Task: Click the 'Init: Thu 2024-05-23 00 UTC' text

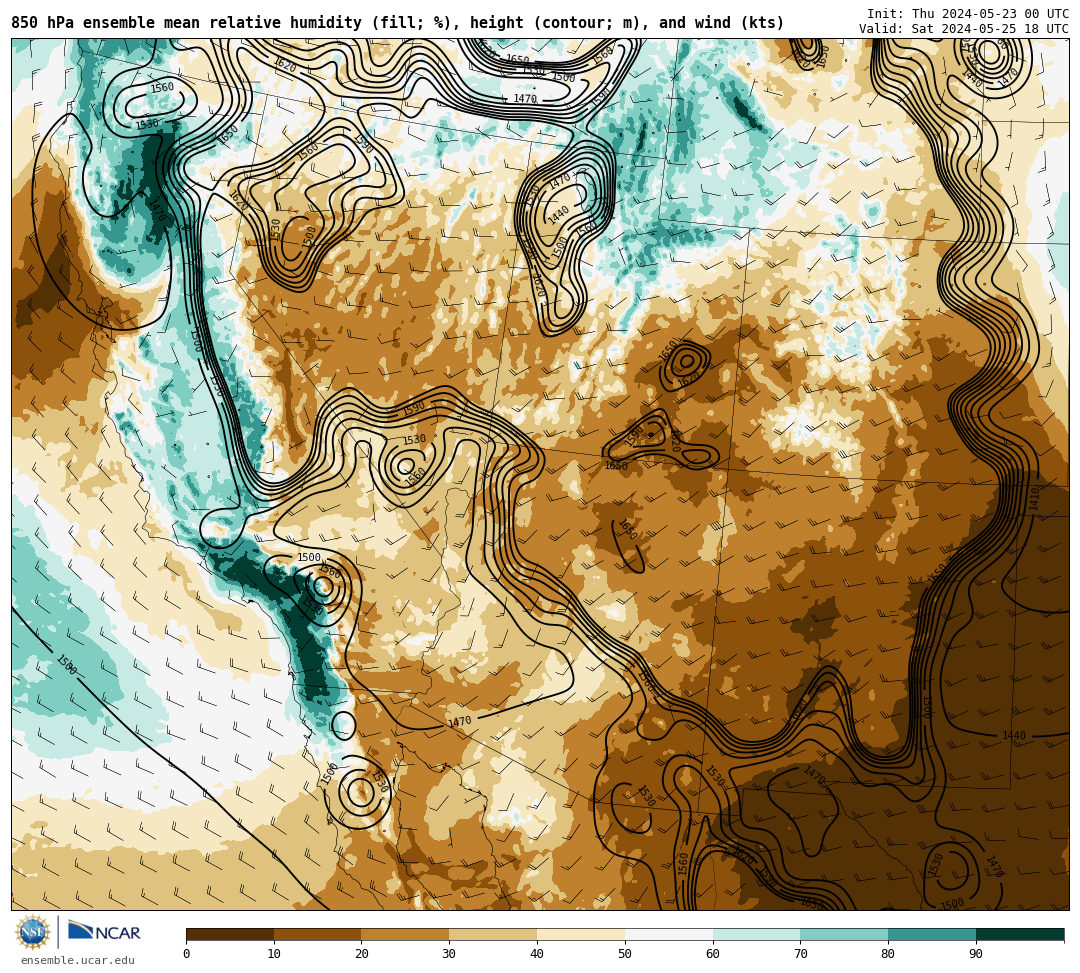Action: pos(968,14)
